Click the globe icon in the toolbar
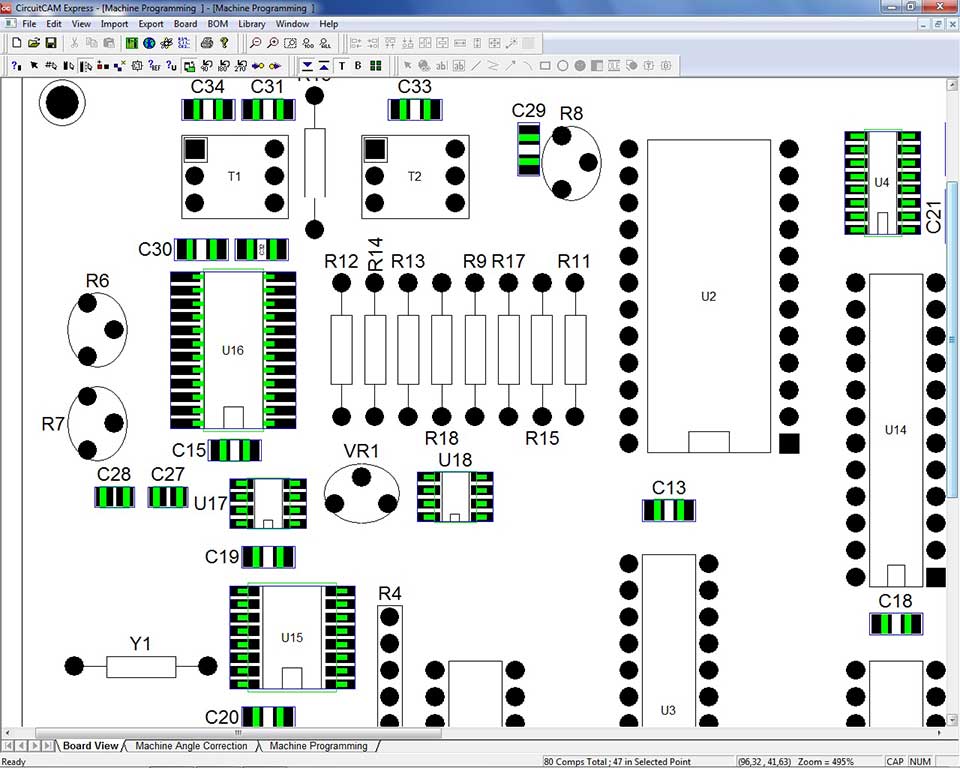 click(x=149, y=43)
